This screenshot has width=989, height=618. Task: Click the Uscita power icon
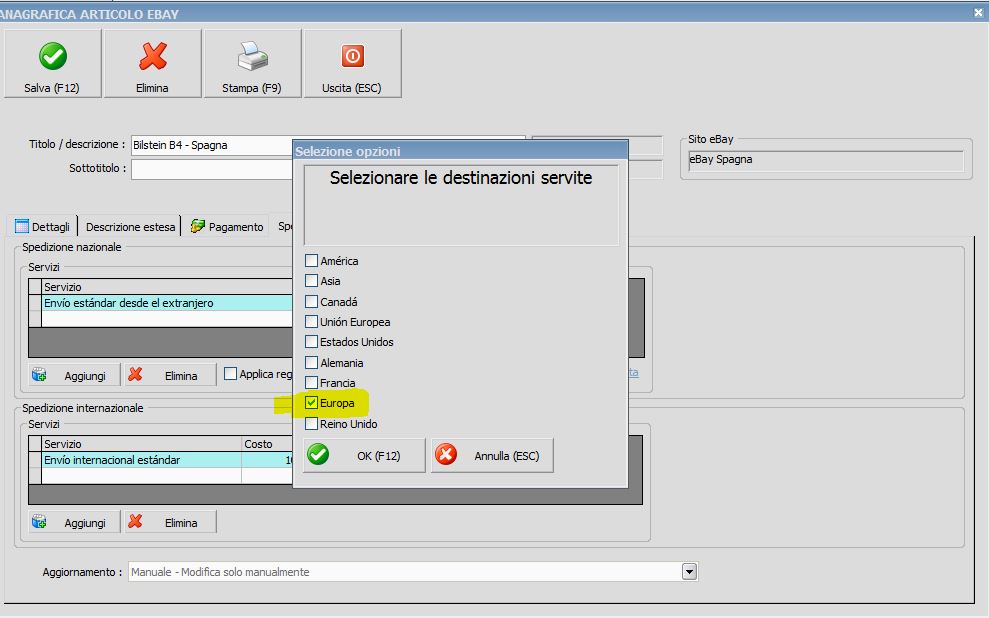click(x=353, y=56)
